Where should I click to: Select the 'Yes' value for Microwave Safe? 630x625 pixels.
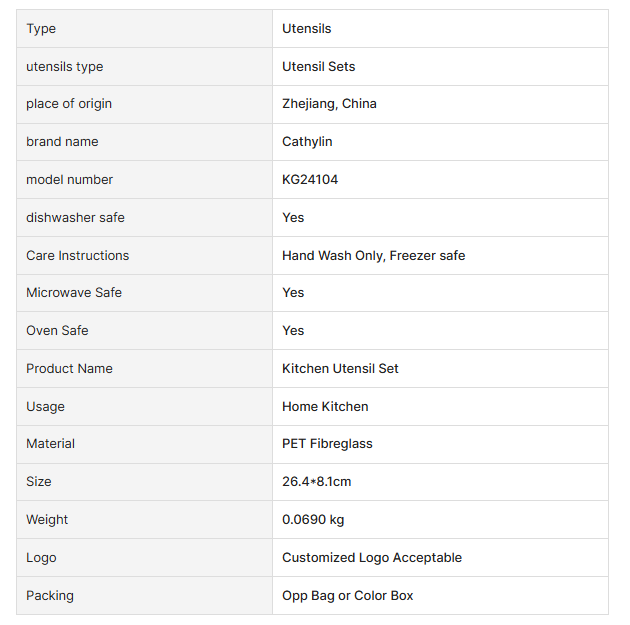pos(293,293)
